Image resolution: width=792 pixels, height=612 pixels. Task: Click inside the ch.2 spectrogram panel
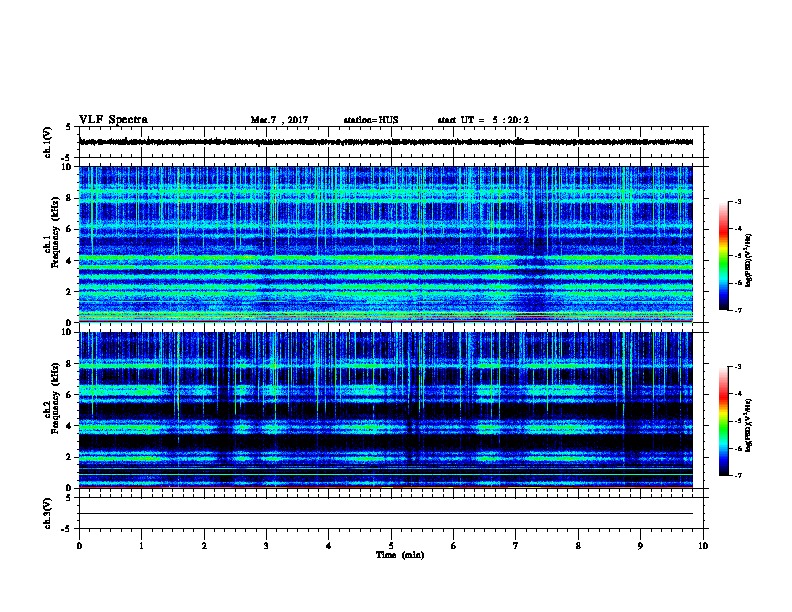click(386, 410)
